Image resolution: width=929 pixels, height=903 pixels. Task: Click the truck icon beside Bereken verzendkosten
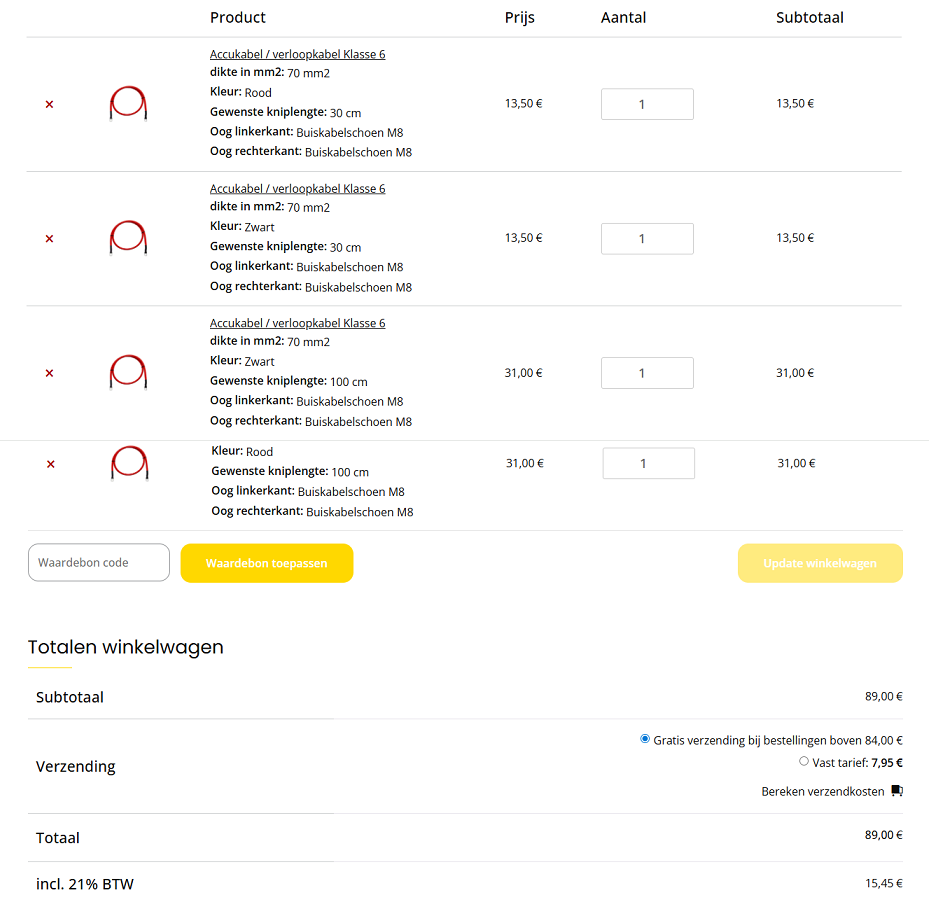pos(897,791)
